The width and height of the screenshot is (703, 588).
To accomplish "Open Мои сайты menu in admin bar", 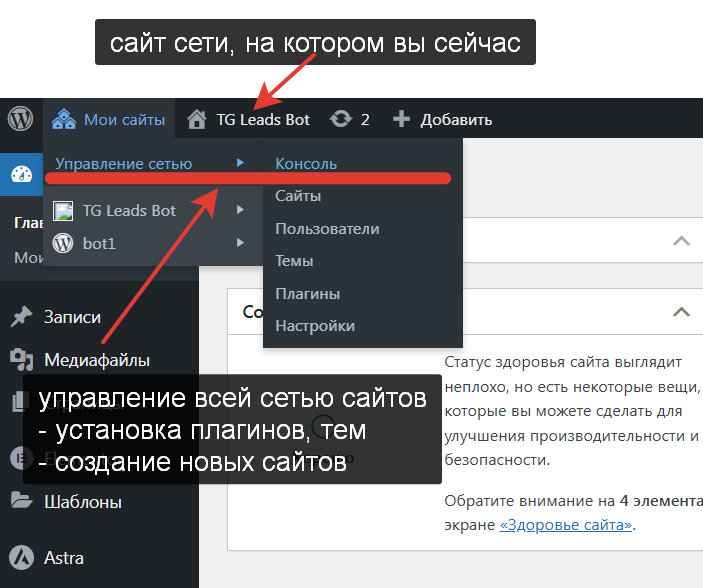I will tap(125, 120).
